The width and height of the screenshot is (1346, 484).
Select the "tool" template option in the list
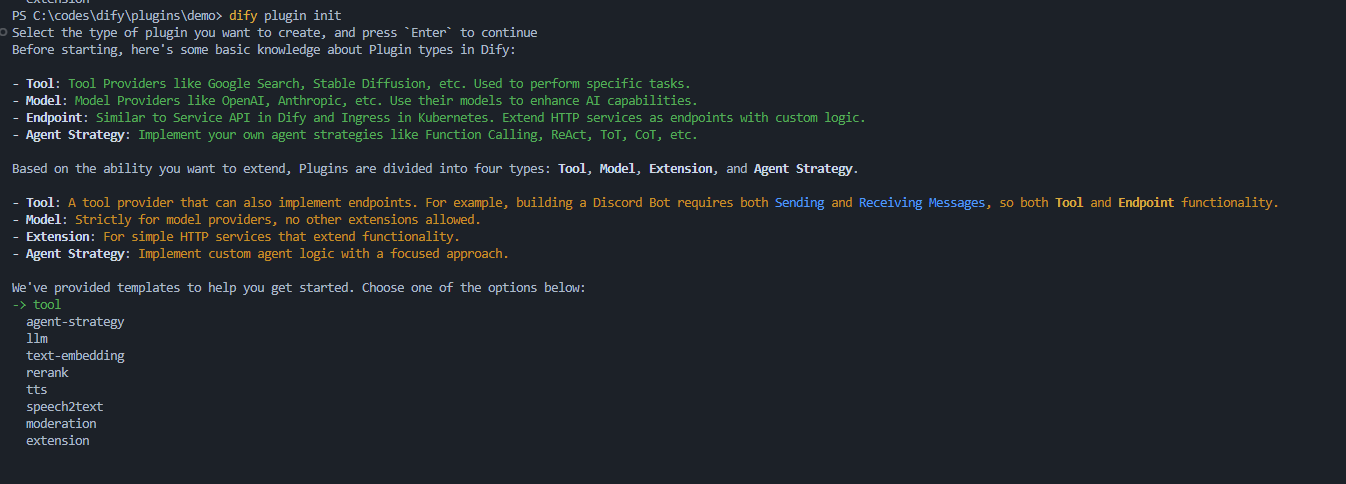tap(47, 305)
